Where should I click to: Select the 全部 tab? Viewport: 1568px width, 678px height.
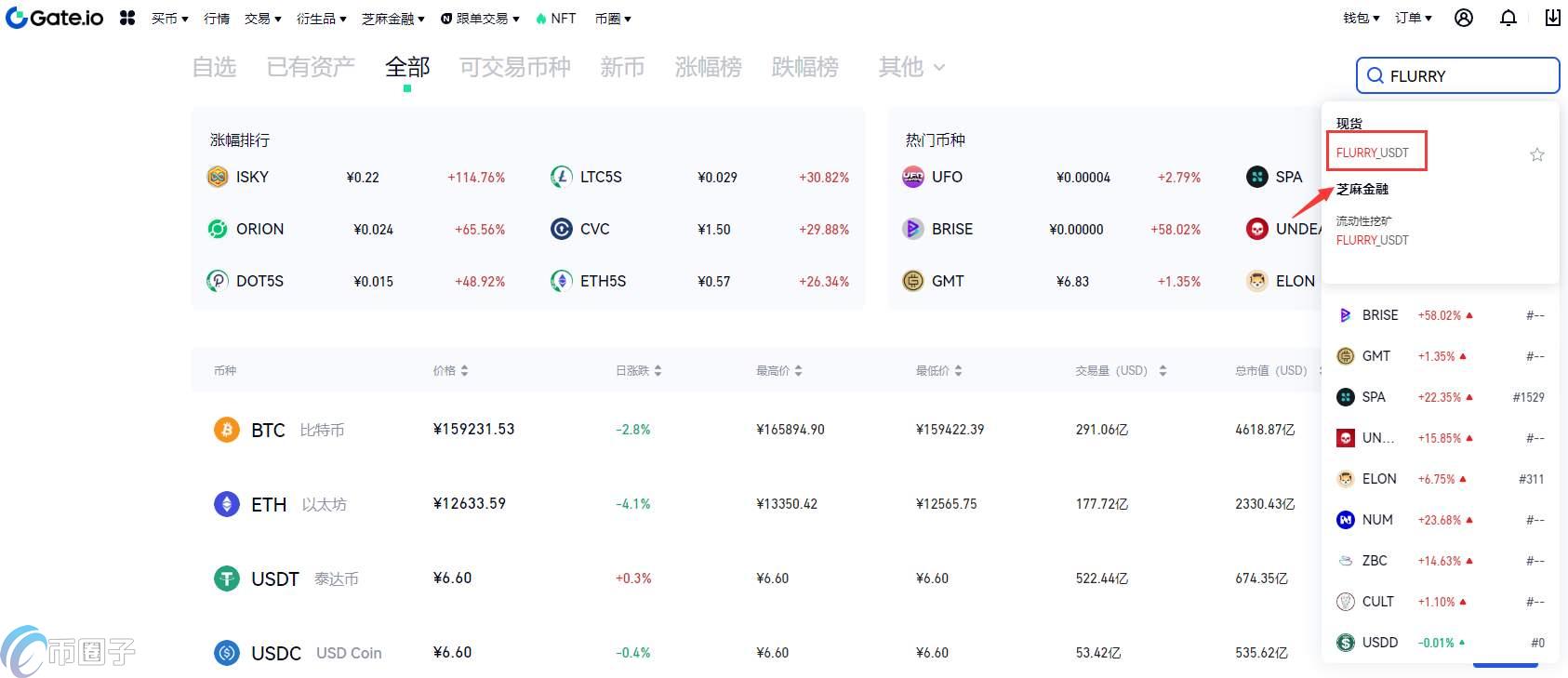(x=407, y=67)
